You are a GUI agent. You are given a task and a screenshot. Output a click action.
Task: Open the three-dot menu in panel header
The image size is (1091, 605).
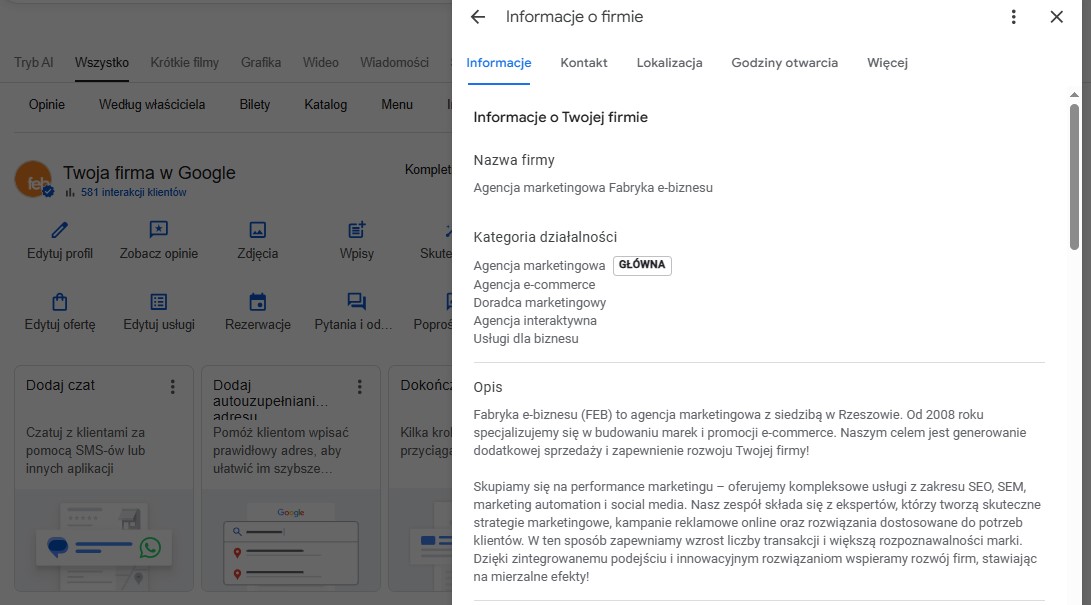pyautogui.click(x=1014, y=17)
